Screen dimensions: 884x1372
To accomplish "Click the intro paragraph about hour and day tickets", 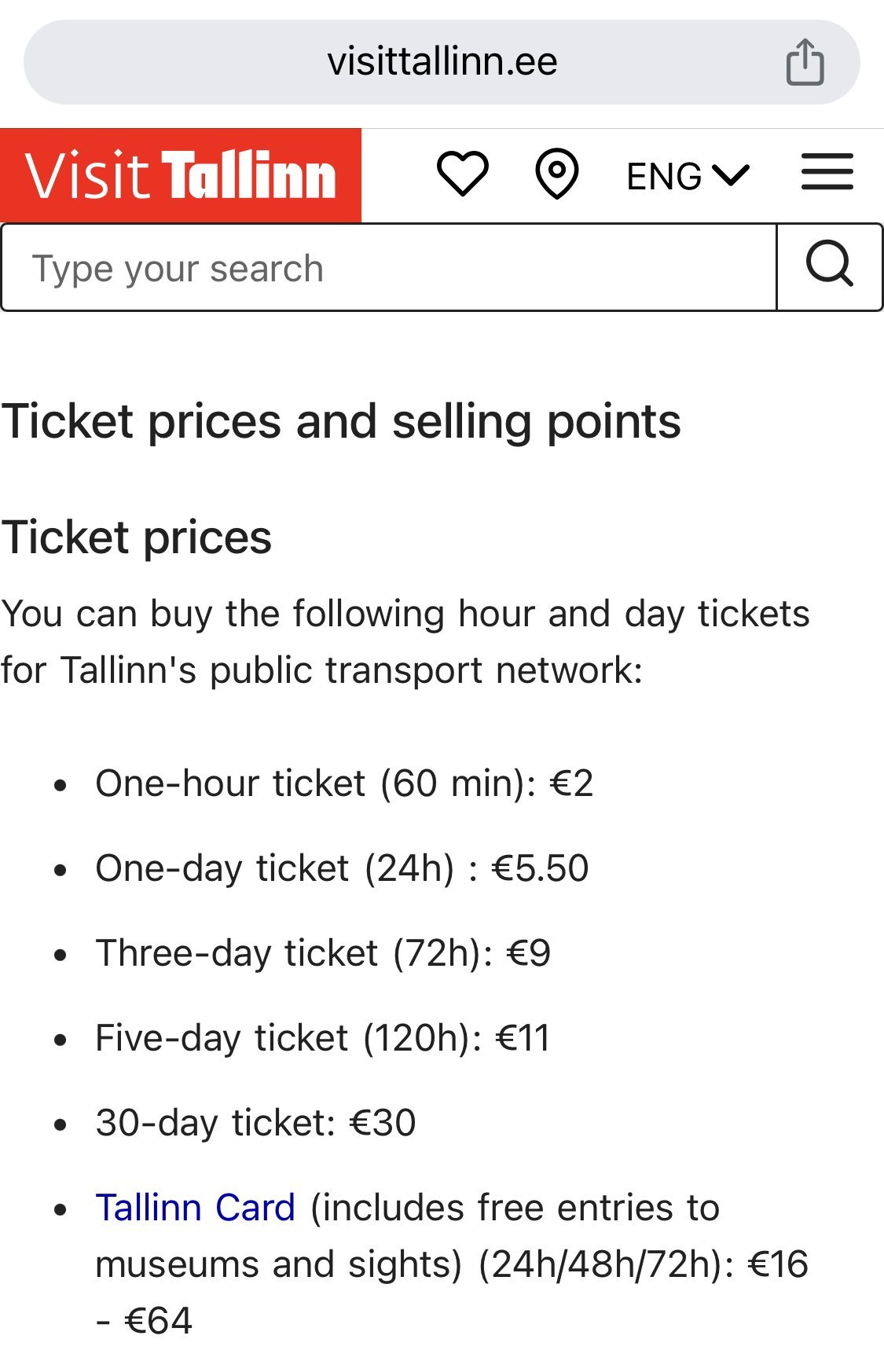I will pos(405,642).
